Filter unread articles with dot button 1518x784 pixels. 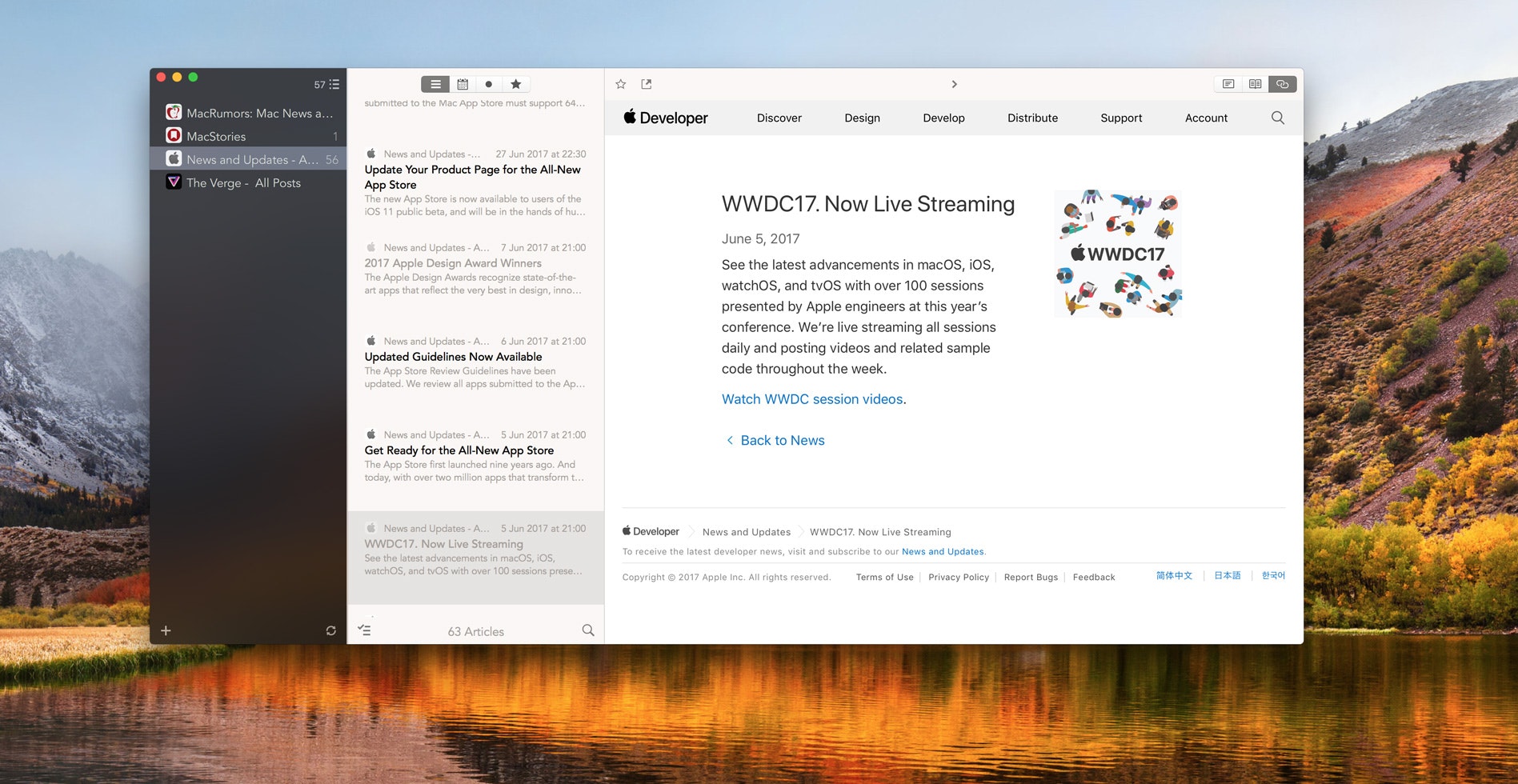[x=489, y=84]
